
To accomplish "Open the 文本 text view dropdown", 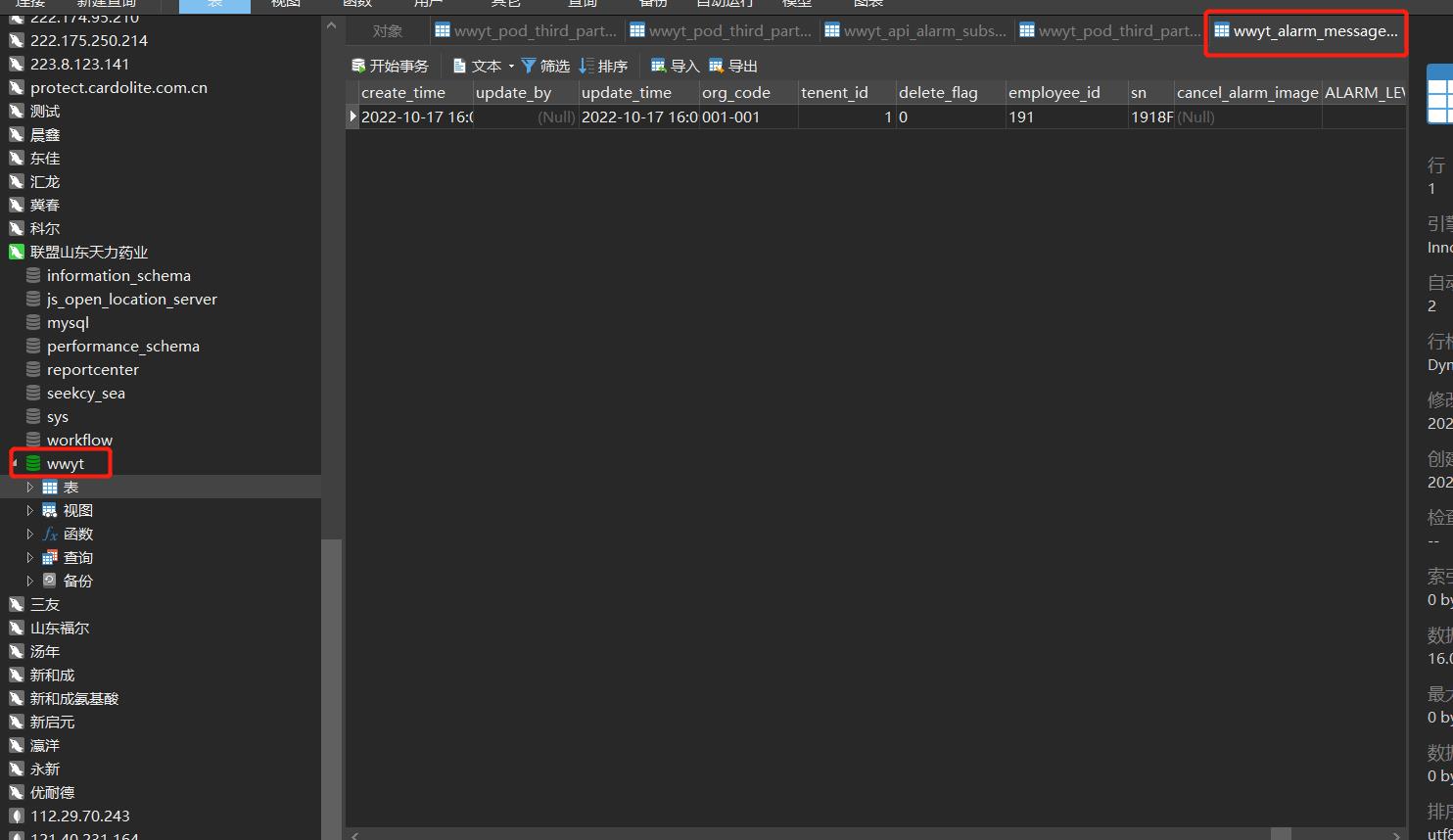I will coord(483,66).
